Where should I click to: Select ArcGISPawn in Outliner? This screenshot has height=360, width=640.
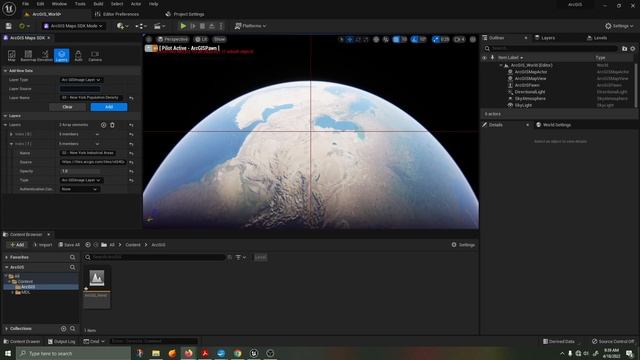point(527,85)
